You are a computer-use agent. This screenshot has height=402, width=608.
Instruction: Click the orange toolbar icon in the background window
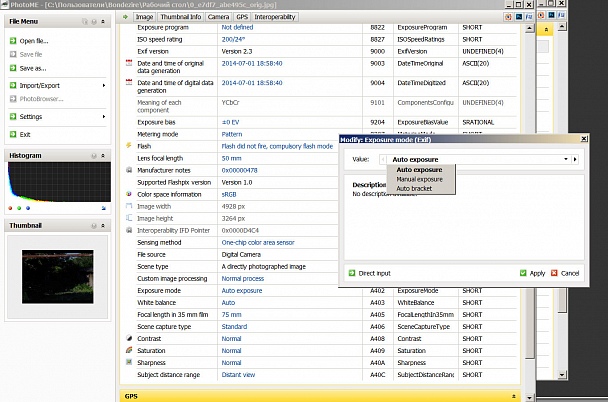pyautogui.click(x=541, y=15)
